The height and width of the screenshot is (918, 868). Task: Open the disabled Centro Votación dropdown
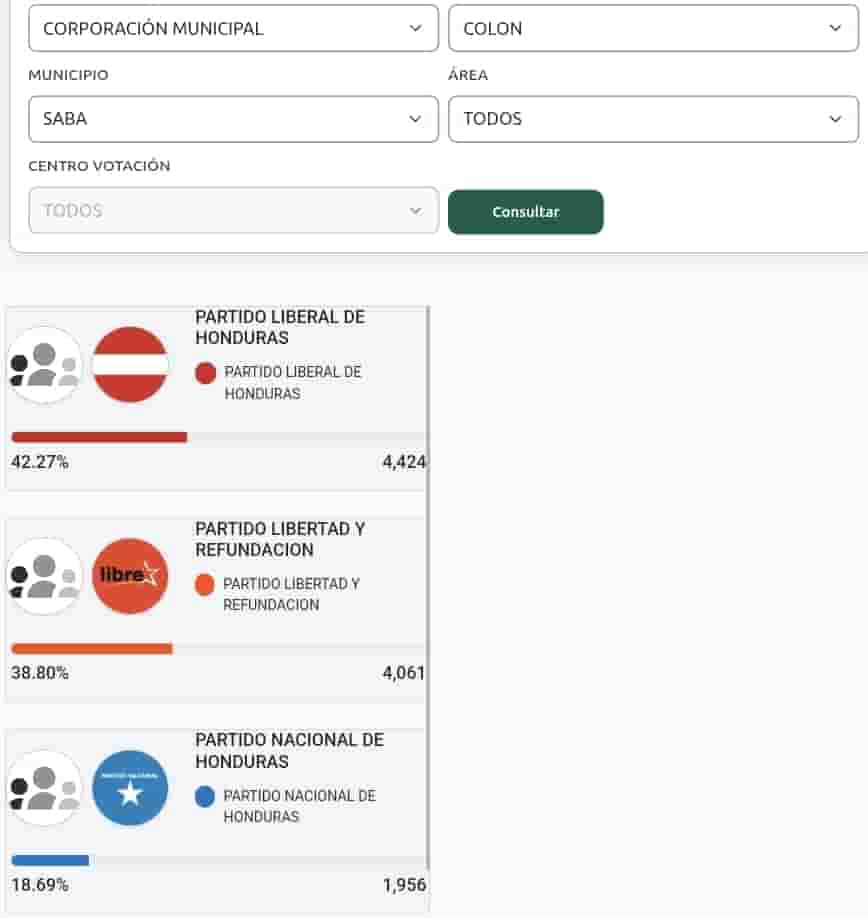[233, 211]
